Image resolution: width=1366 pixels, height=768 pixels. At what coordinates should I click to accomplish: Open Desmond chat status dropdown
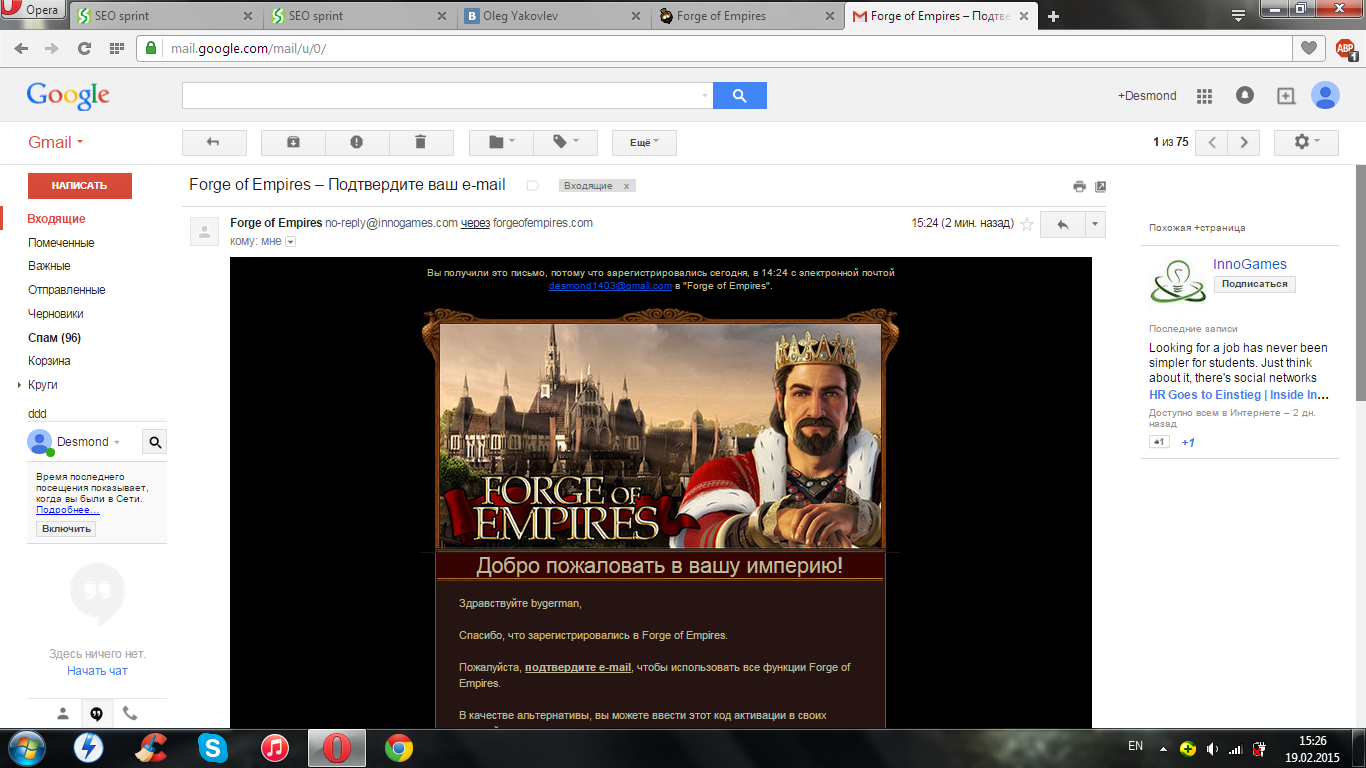click(88, 442)
